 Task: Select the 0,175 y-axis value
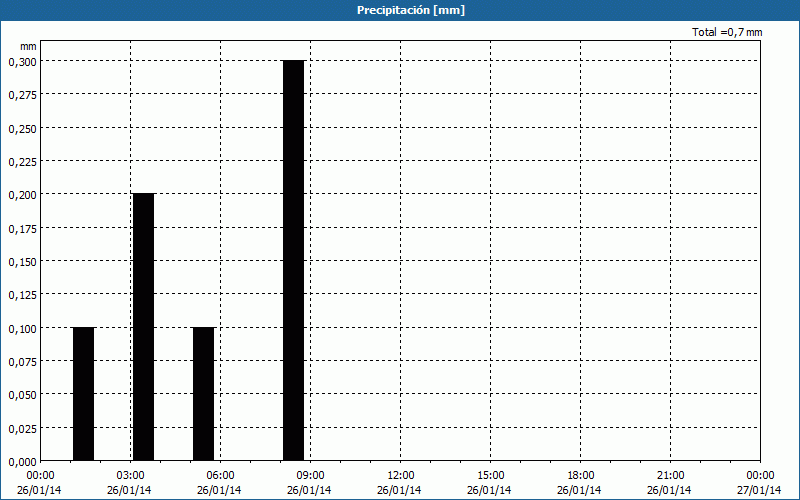22,228
